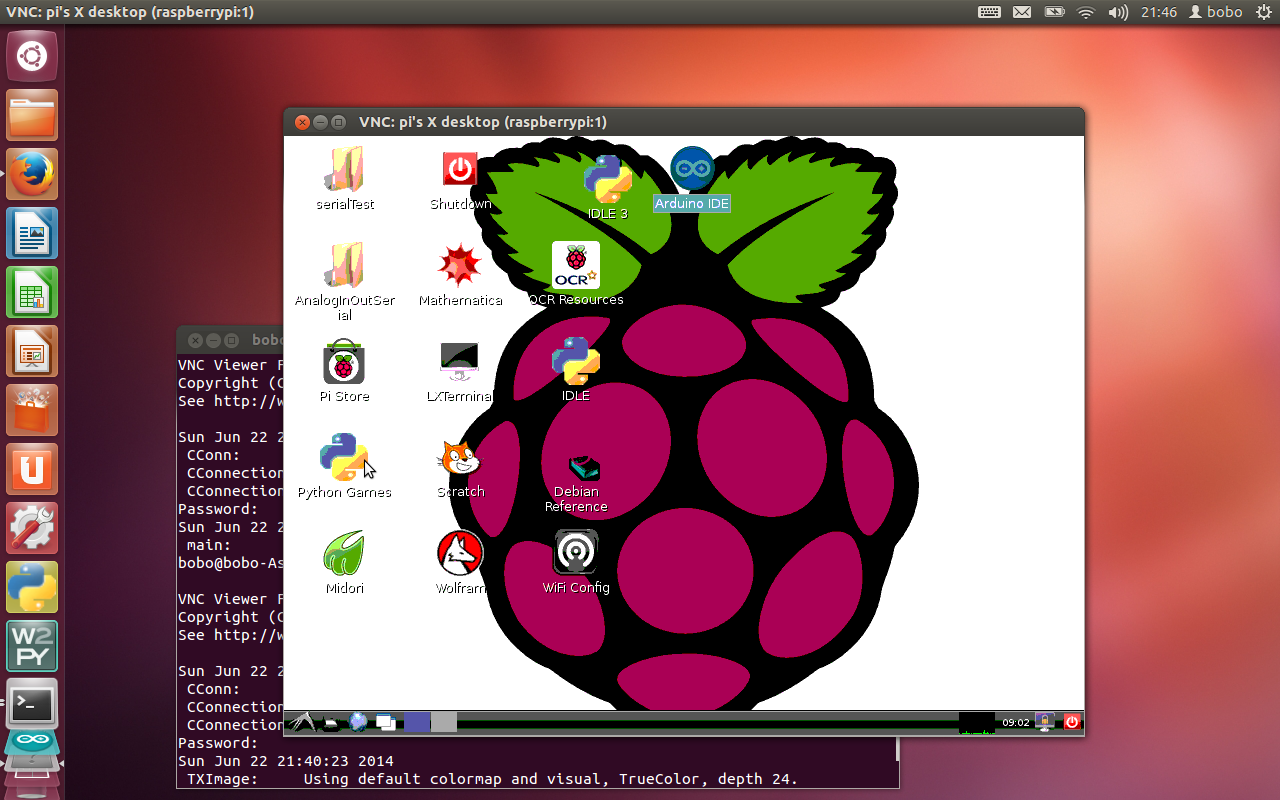Image resolution: width=1280 pixels, height=800 pixels.
Task: Click the red logout button in Pi taskbar
Action: pyautogui.click(x=1072, y=722)
